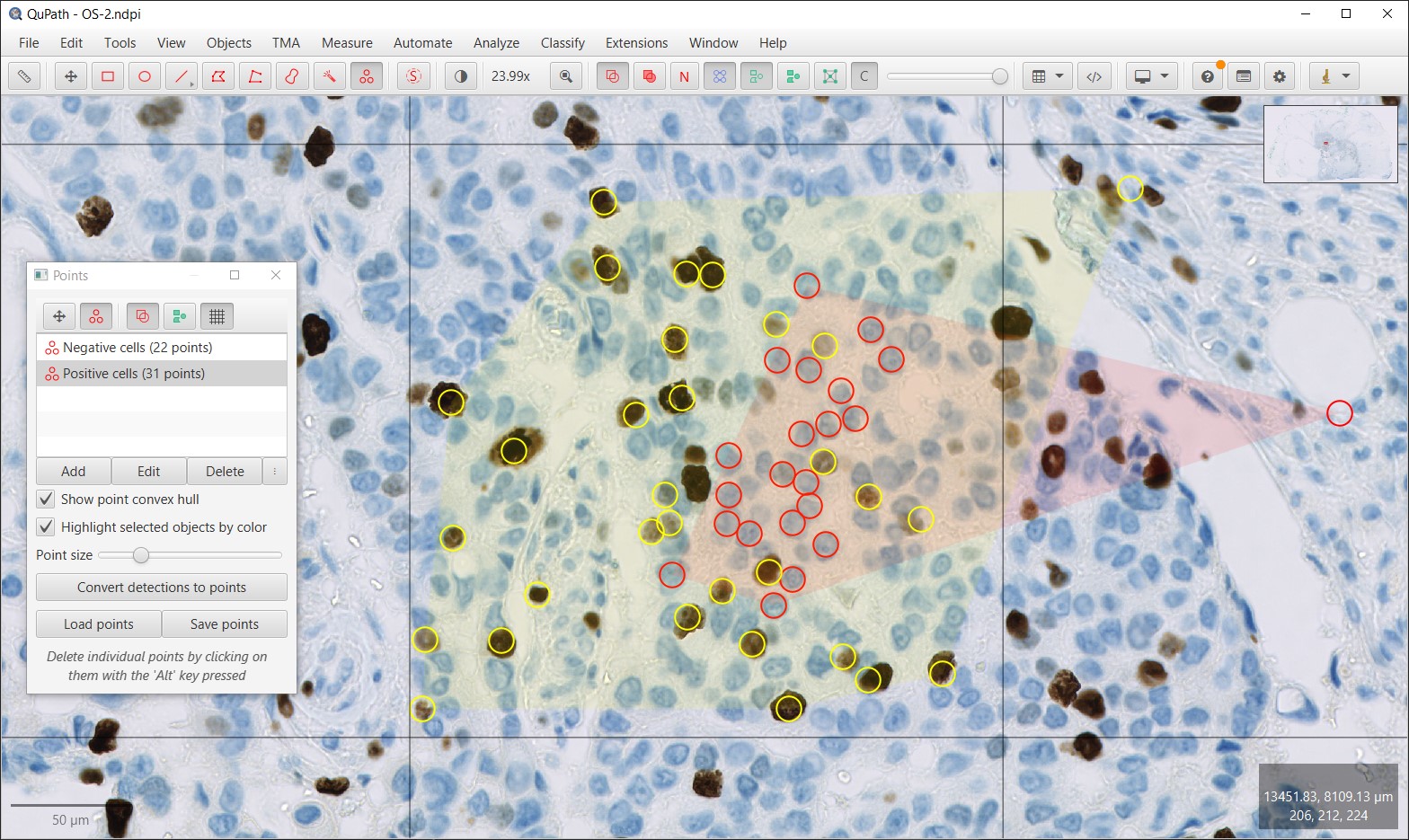
Task: Click the Save points button
Action: point(225,624)
